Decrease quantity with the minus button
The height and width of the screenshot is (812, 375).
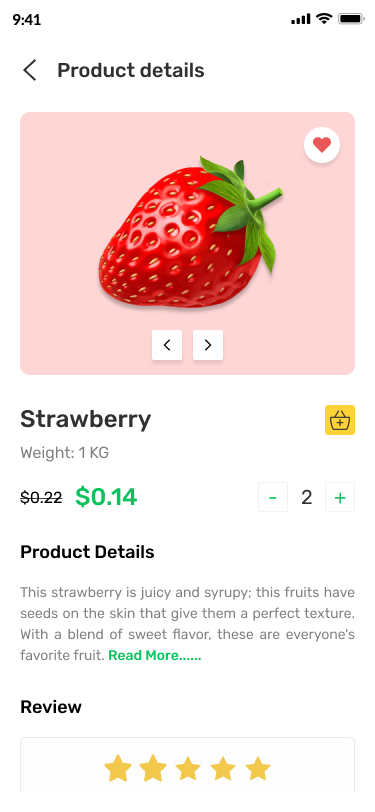pos(273,497)
